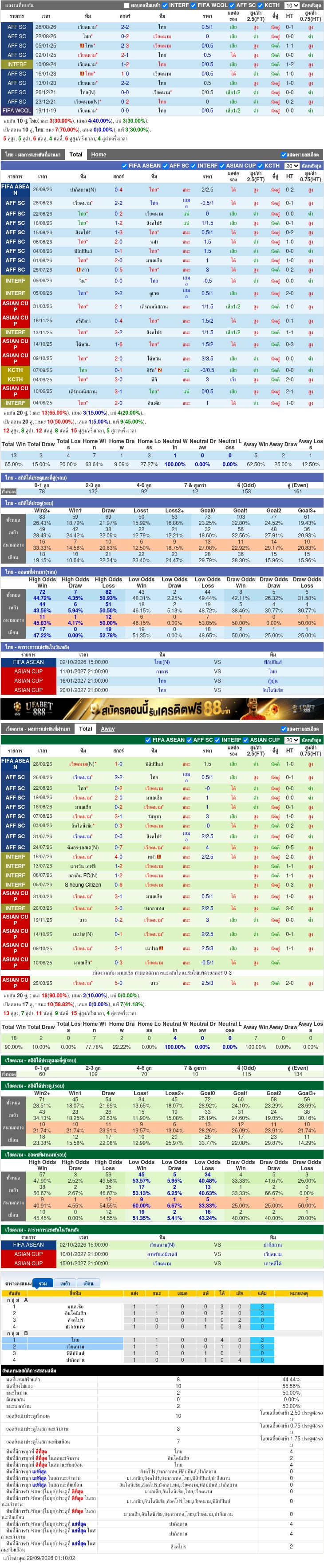324x1568 pixels.
Task: Toggle the ASIAN CUP filter in the เวียดนาม results section
Action: pyautogui.click(x=246, y=740)
